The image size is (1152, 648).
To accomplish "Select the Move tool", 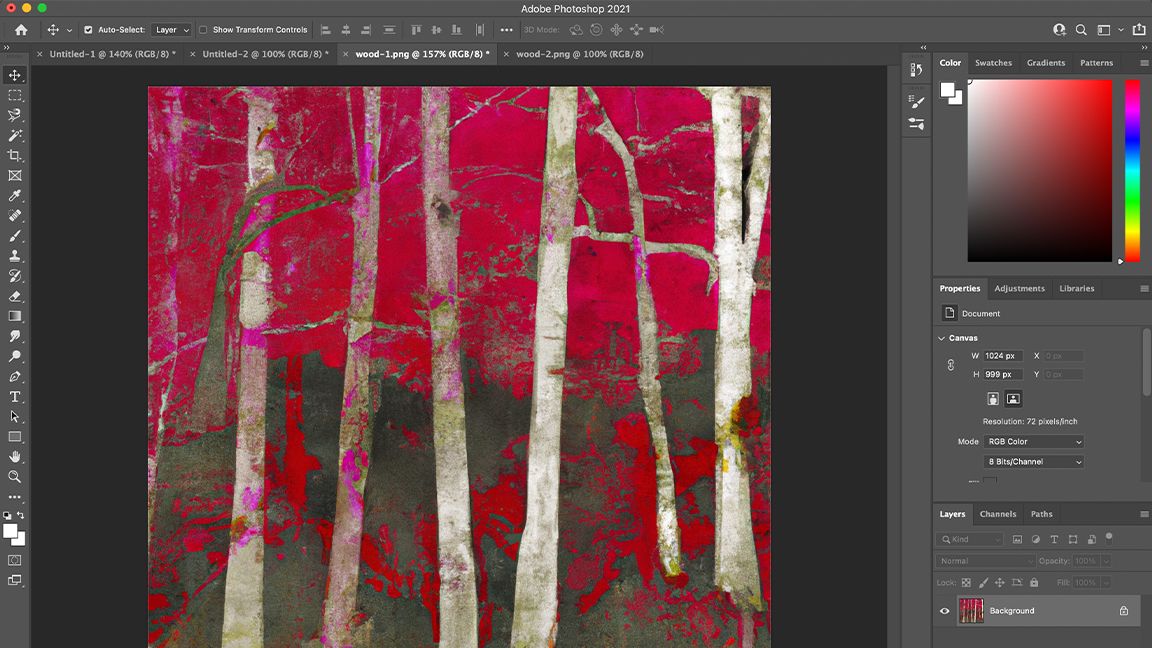I will coord(14,75).
